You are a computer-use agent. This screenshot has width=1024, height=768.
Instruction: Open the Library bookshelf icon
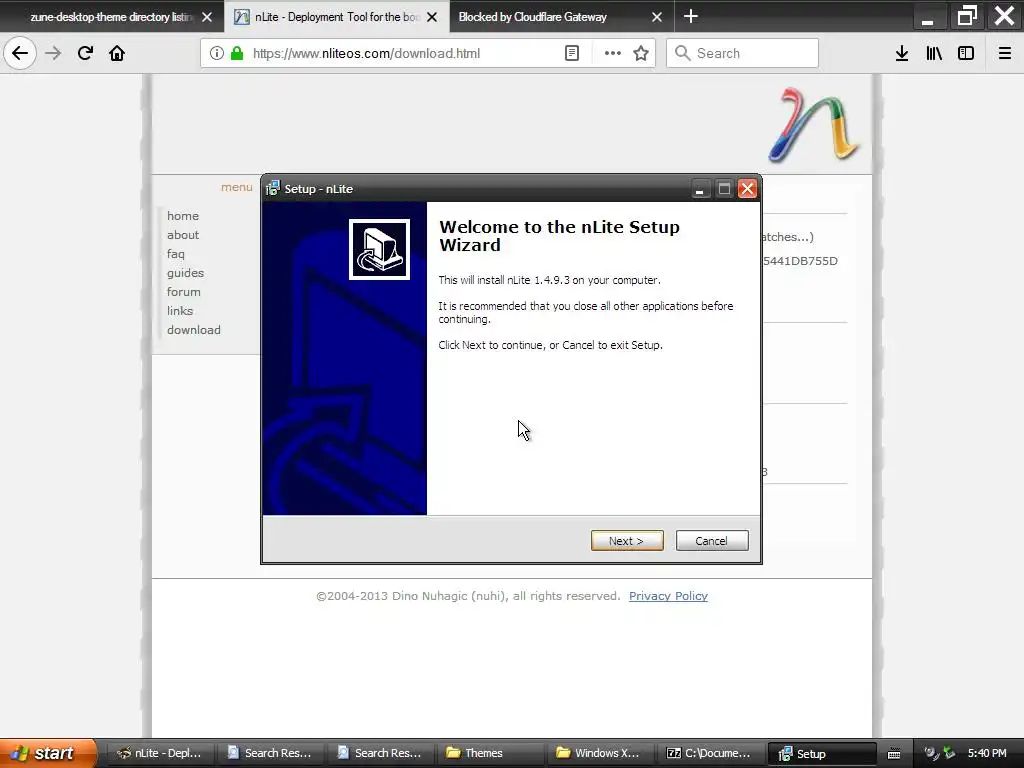click(934, 54)
